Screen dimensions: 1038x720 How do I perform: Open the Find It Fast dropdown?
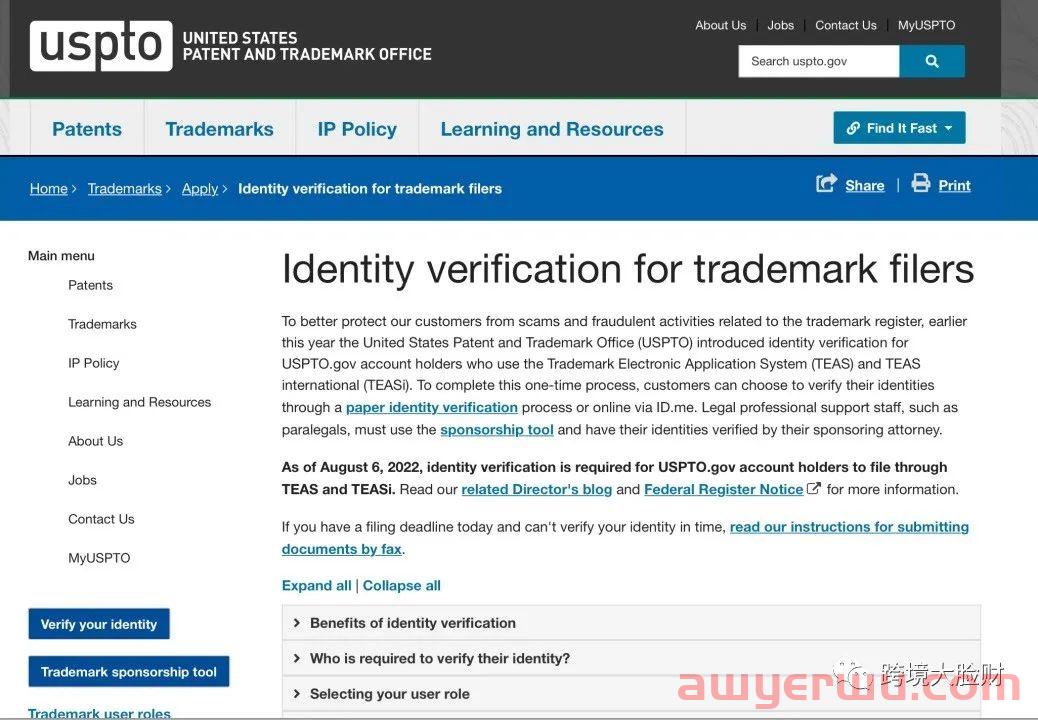tap(899, 128)
